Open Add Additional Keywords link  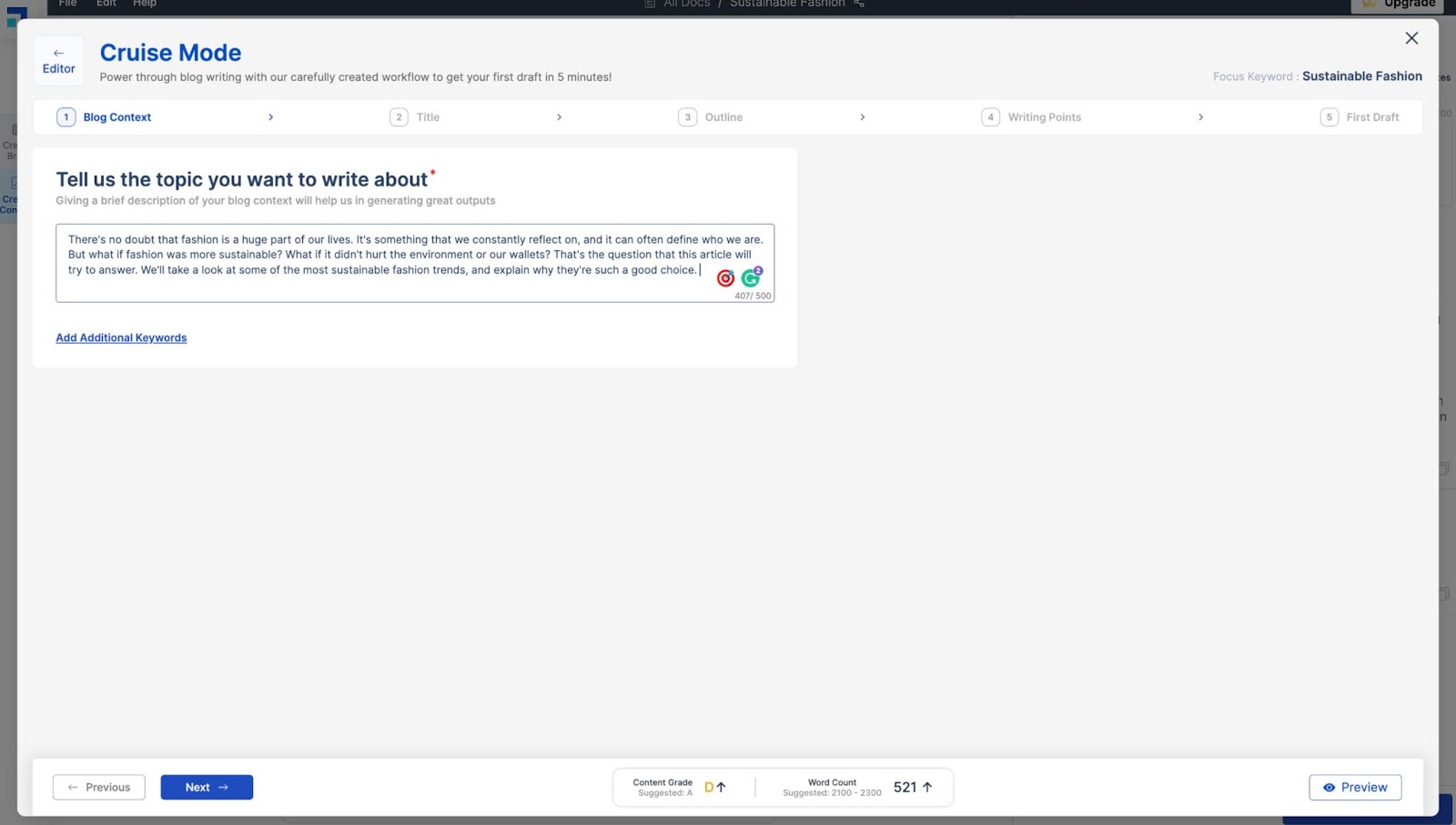click(121, 337)
